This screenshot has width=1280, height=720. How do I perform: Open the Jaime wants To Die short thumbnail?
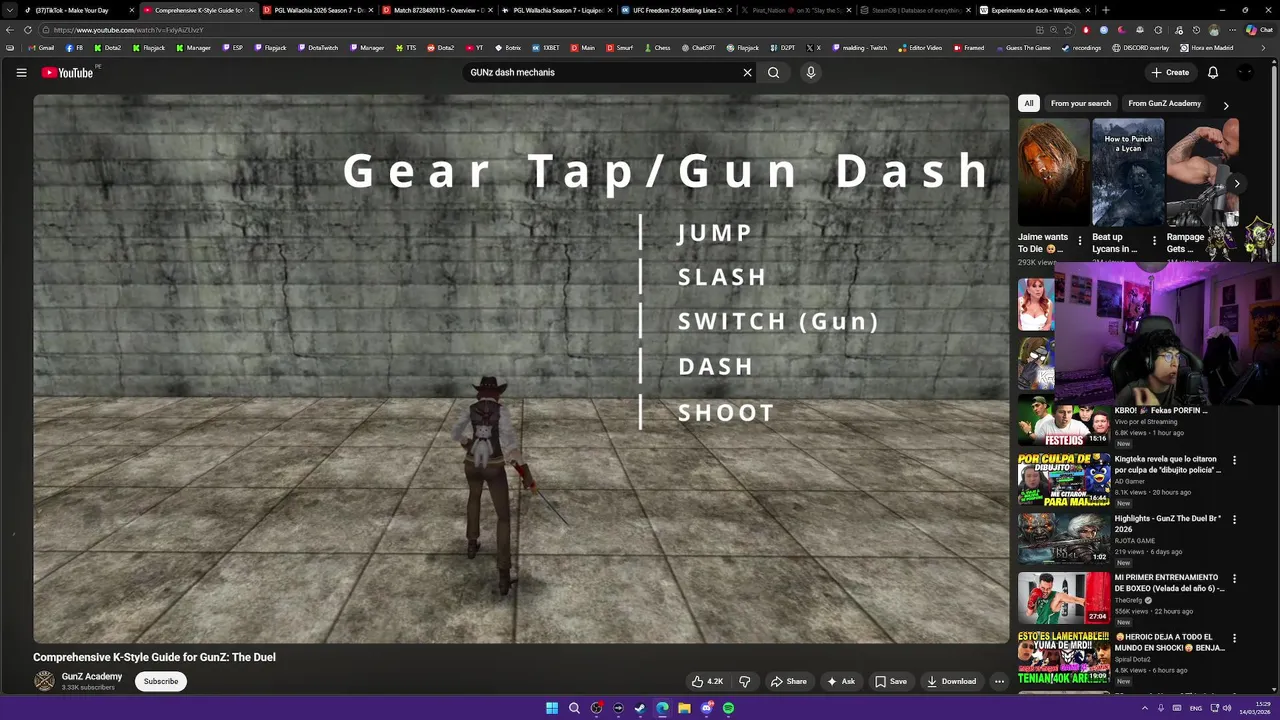point(1054,172)
